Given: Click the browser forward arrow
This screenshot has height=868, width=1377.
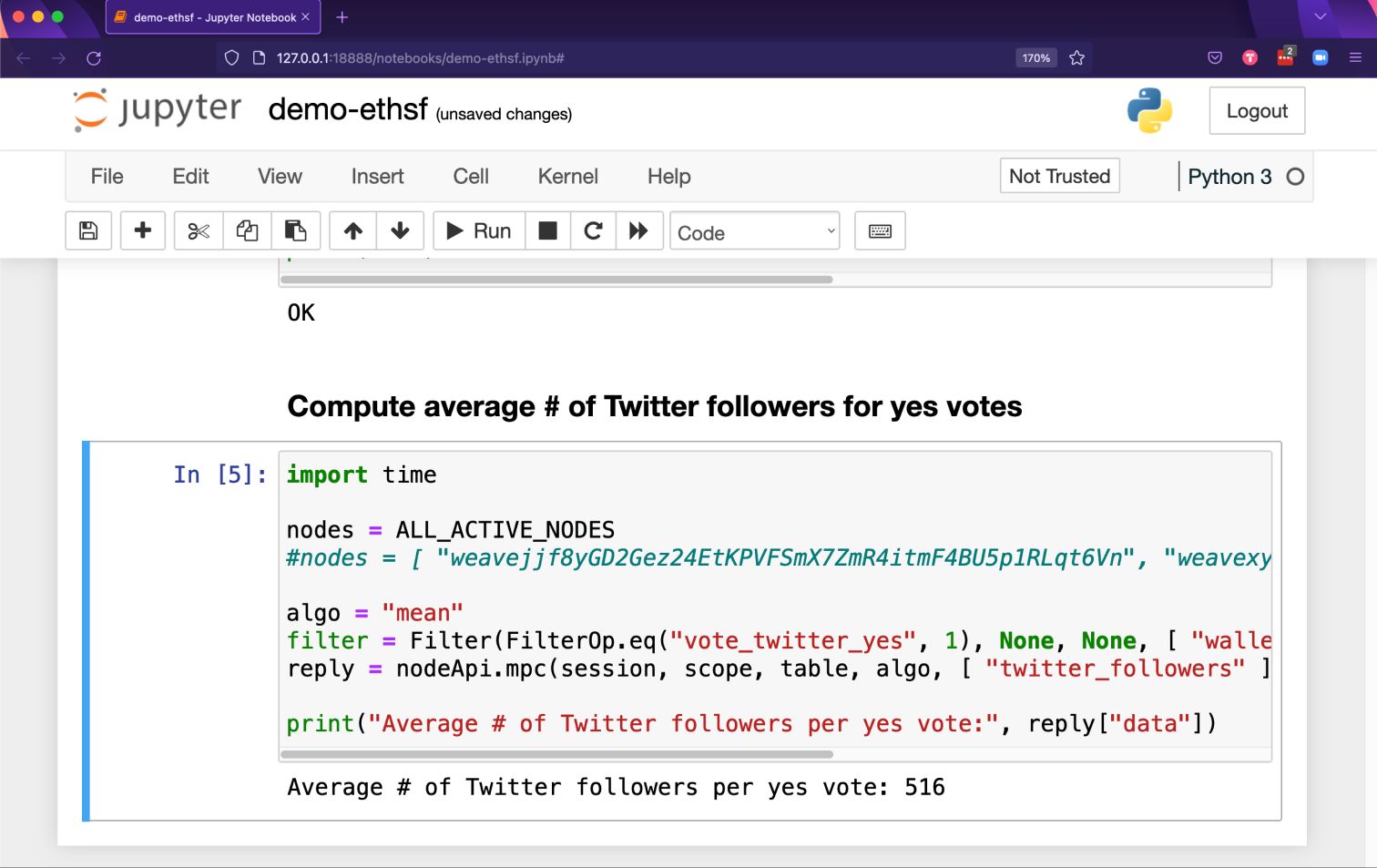Looking at the screenshot, I should (58, 58).
